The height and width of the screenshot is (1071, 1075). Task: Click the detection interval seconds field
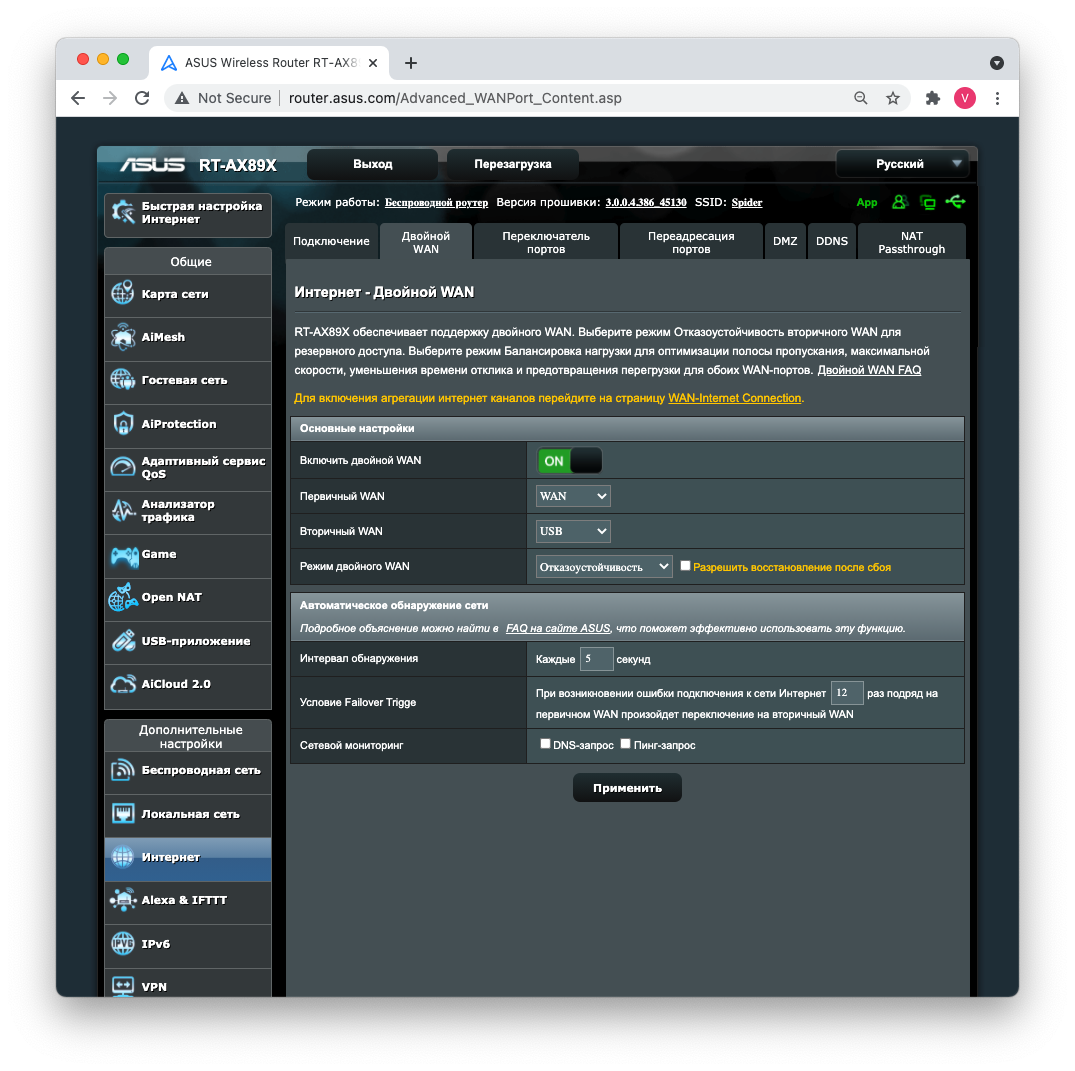tap(596, 659)
